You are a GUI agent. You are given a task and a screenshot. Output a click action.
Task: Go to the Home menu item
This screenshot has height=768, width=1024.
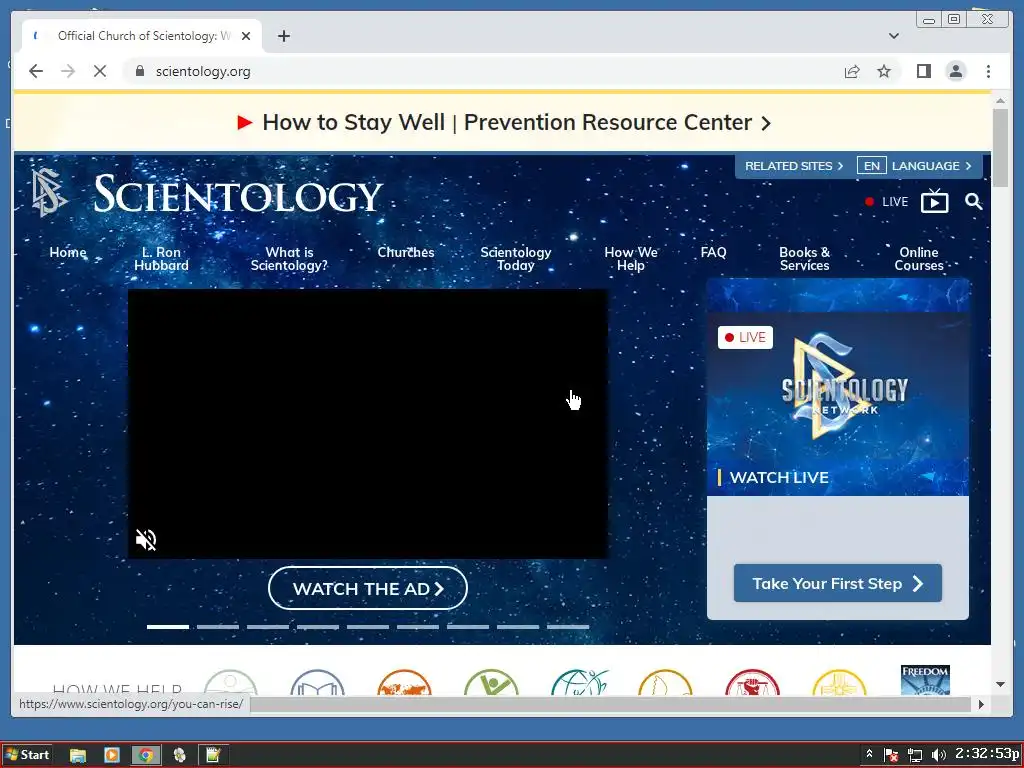pos(68,252)
